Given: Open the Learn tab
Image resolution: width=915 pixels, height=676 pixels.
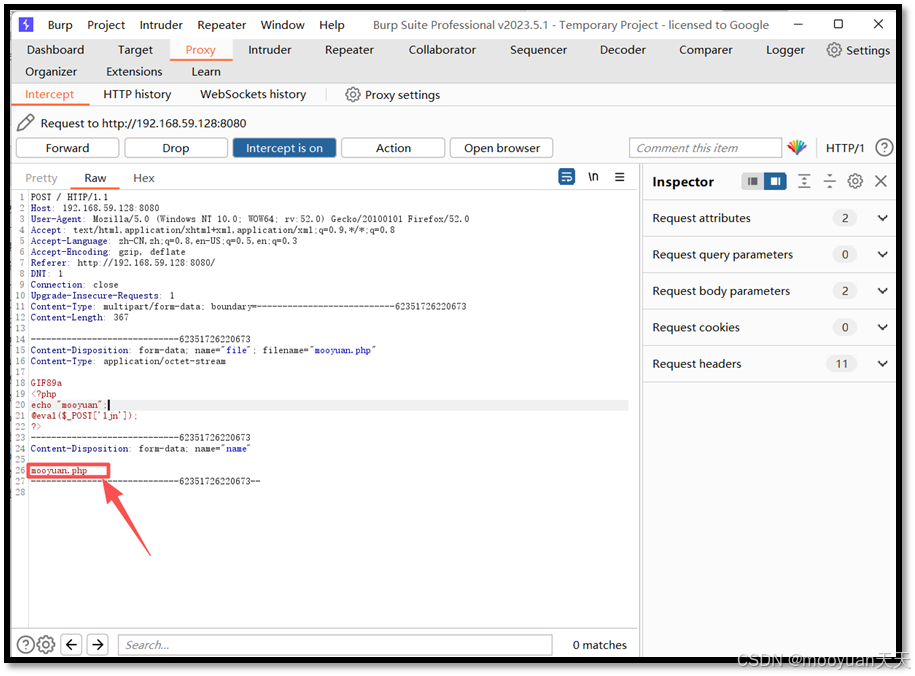Looking at the screenshot, I should coord(206,72).
